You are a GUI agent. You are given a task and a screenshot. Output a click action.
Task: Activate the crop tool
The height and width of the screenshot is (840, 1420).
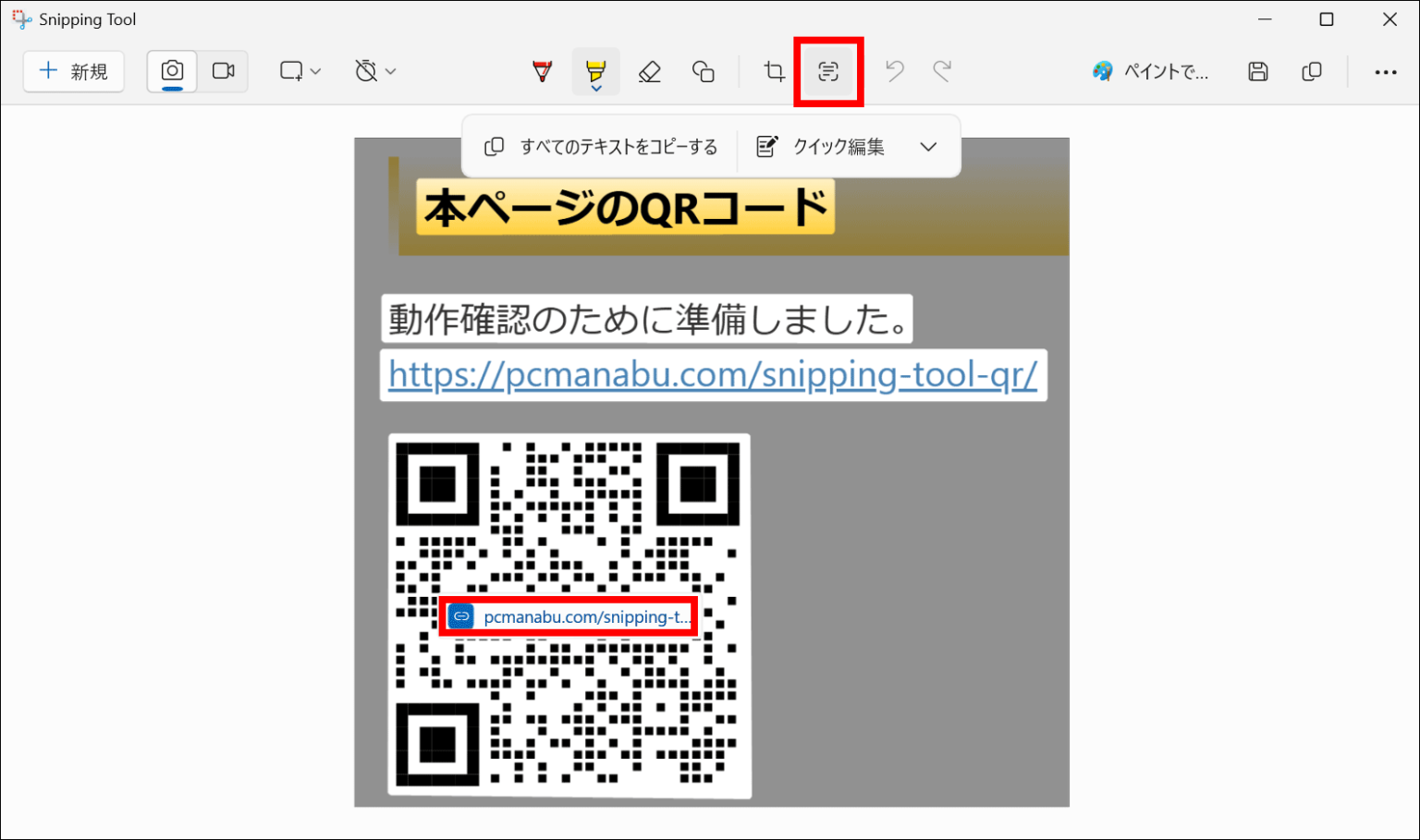point(774,70)
